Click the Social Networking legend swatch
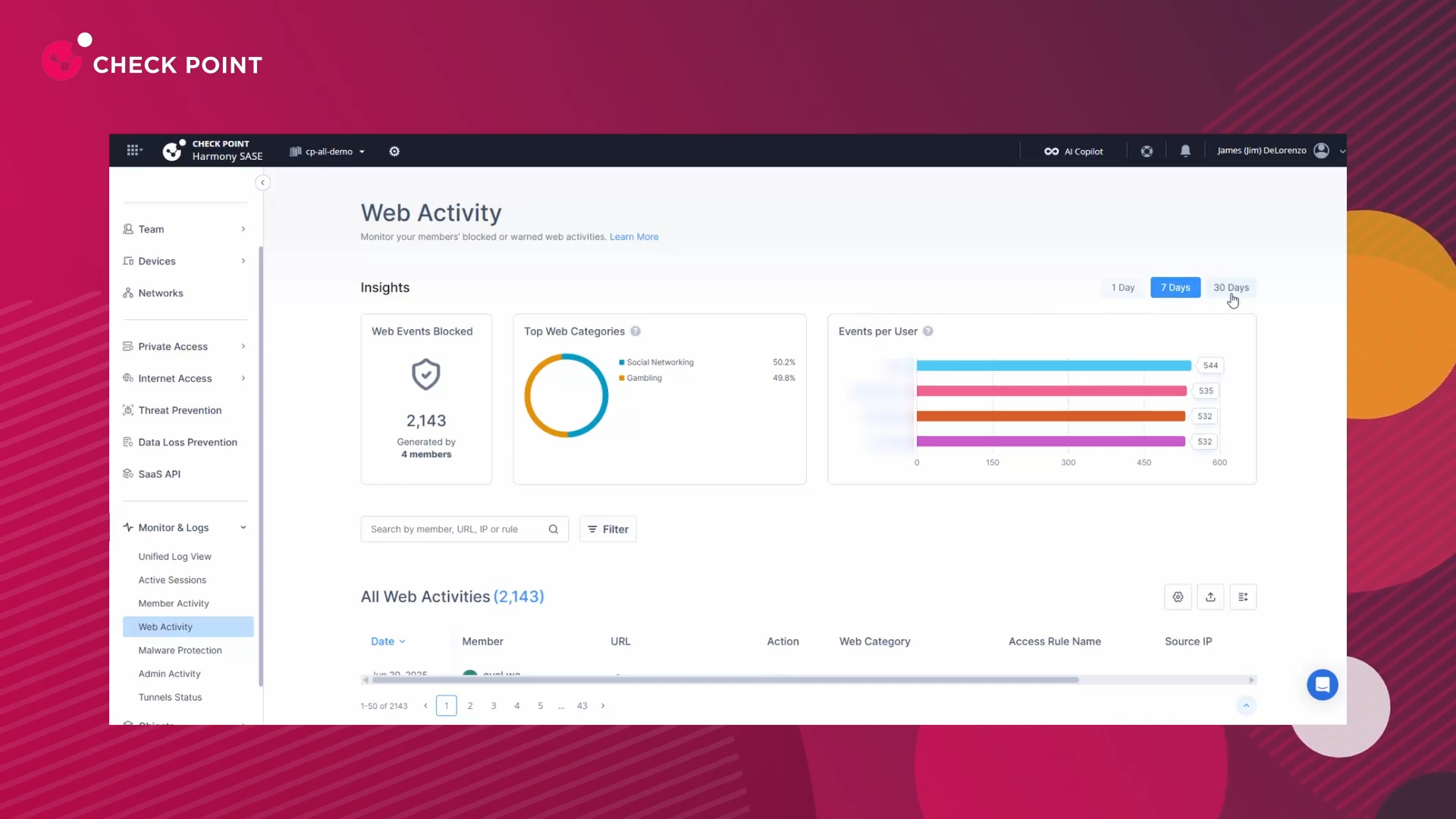 pyautogui.click(x=622, y=362)
